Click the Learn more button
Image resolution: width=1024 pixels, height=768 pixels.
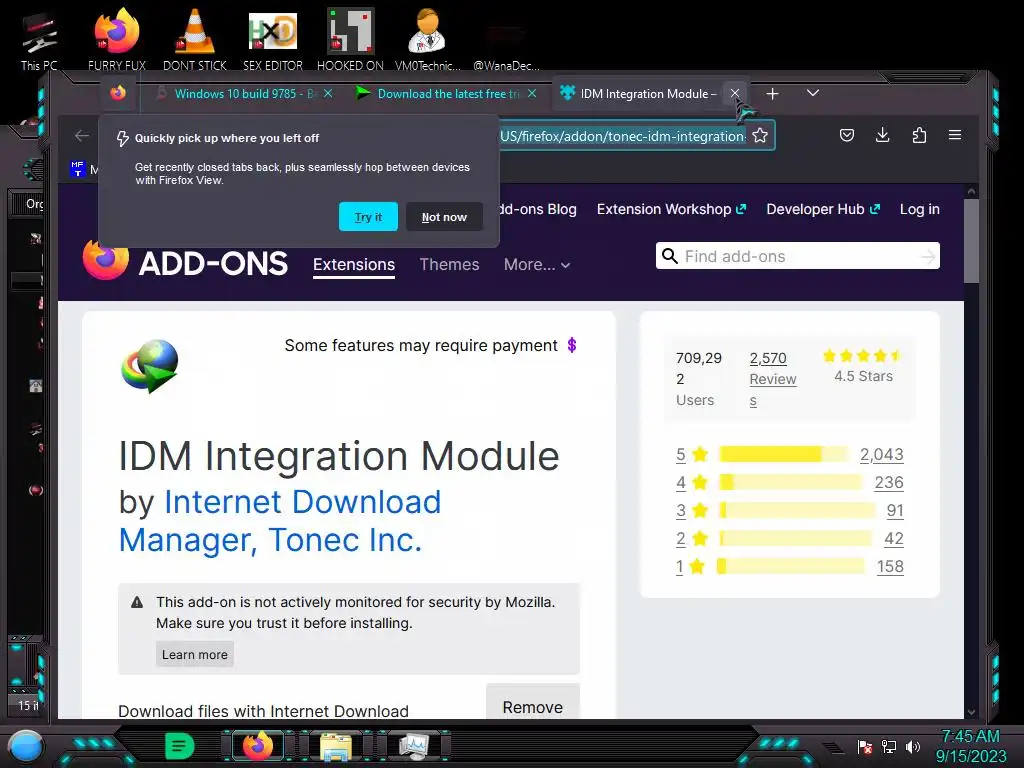(x=195, y=654)
